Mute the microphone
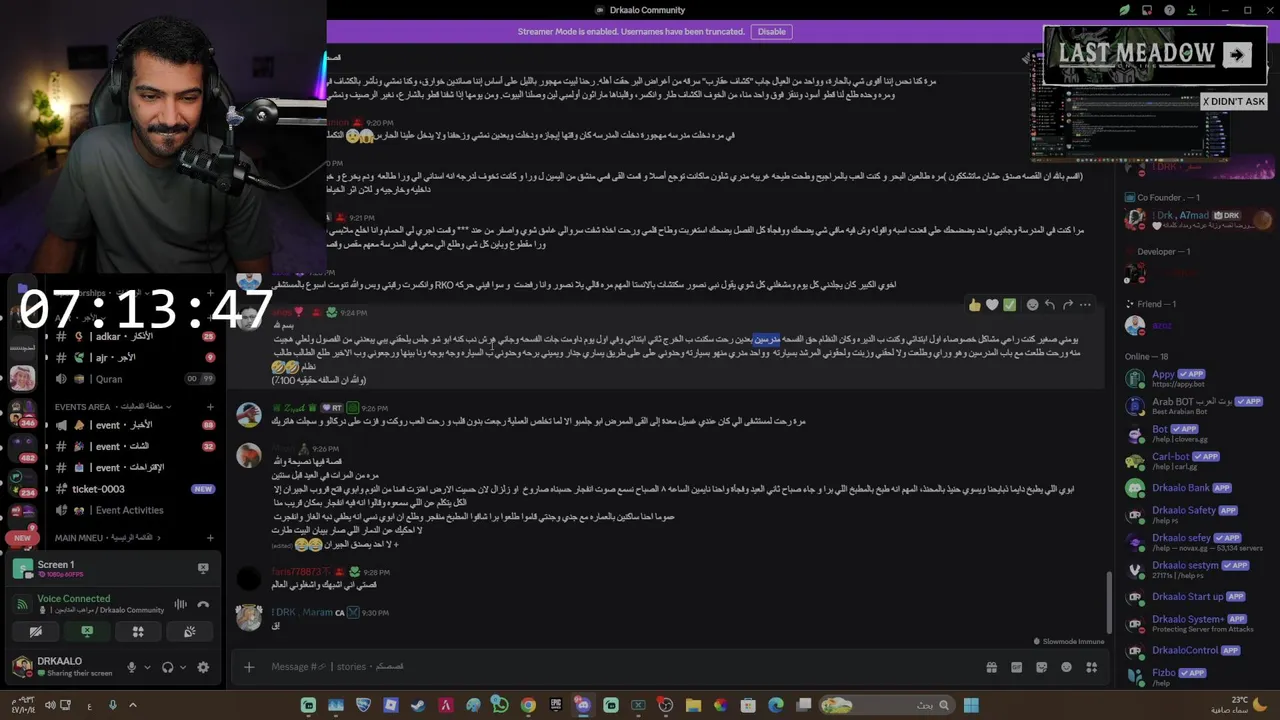Viewport: 1280px width, 720px height. pyautogui.click(x=131, y=667)
